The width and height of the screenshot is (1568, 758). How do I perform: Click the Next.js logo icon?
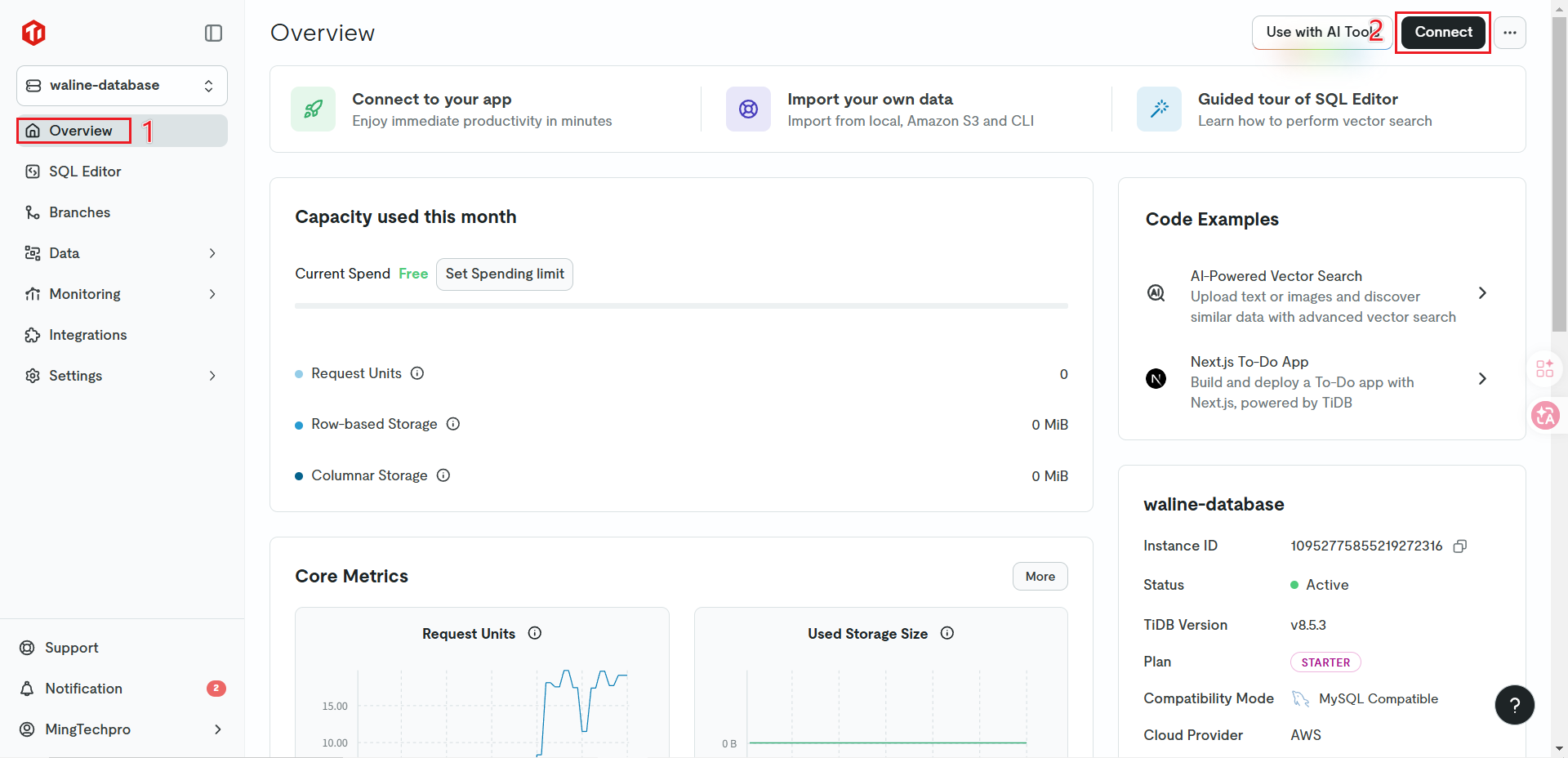[x=1156, y=379]
